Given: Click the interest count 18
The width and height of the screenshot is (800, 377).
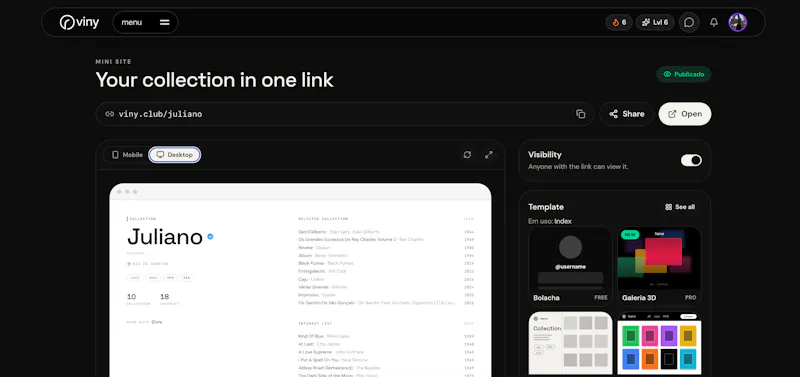Looking at the screenshot, I should [164, 296].
